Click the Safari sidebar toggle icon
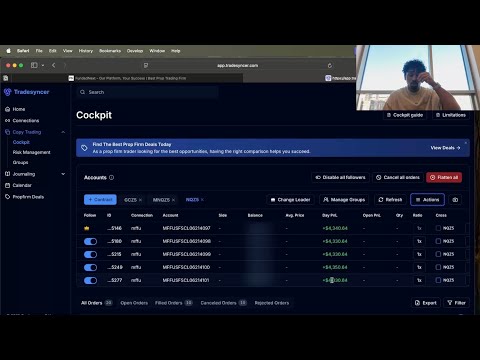 pyautogui.click(x=34, y=65)
